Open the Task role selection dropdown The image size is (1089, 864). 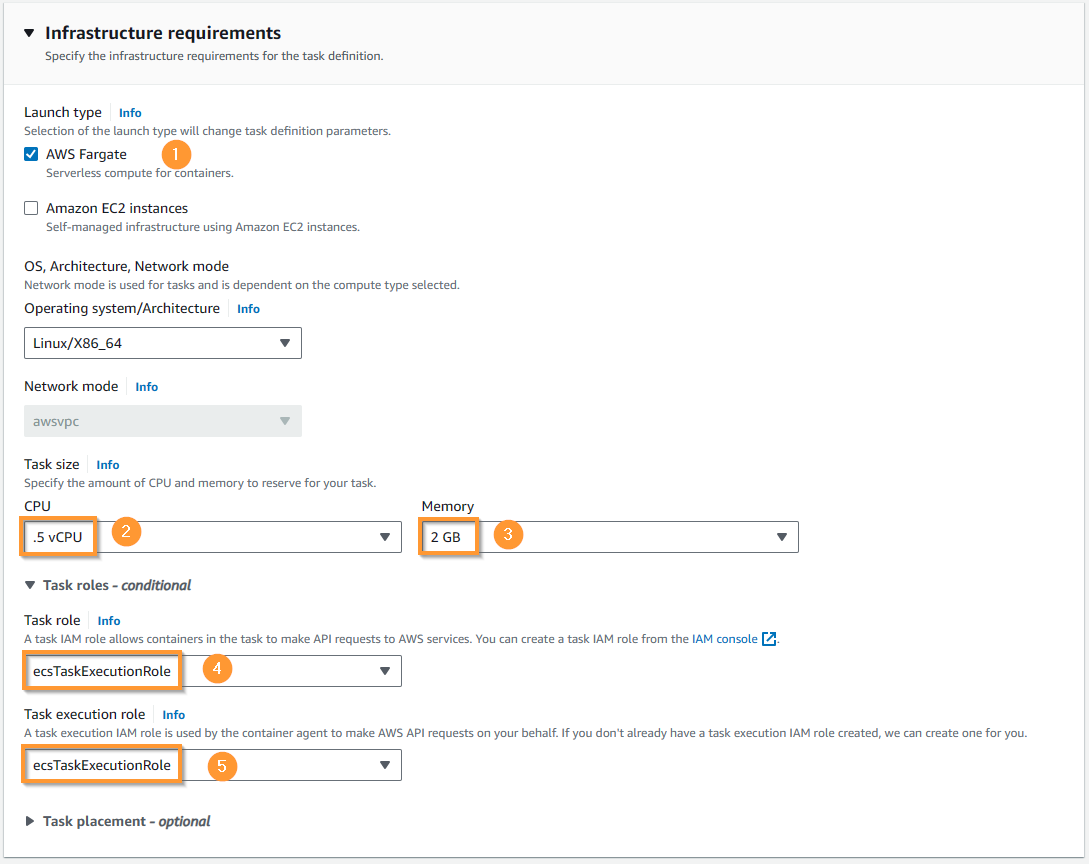click(213, 671)
